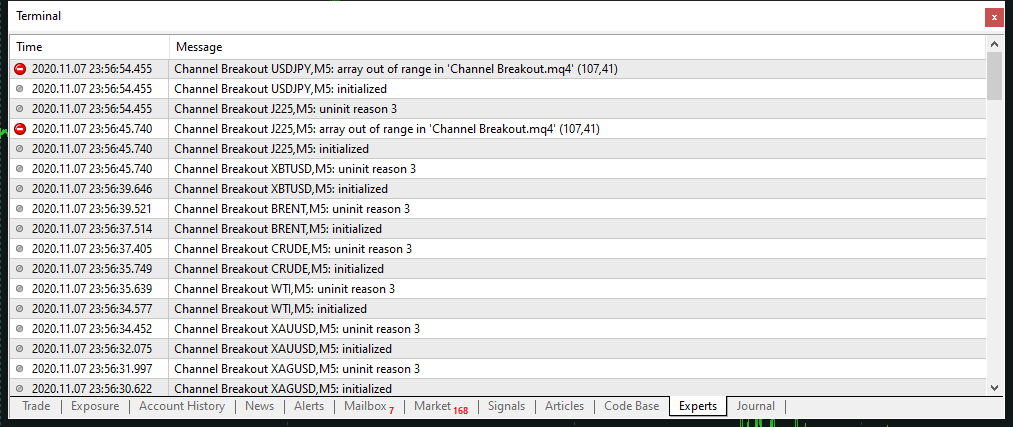Viewport: 1013px width, 427px height.
Task: Click gray info icon on USDJPY initialized row
Action: [x=20, y=89]
